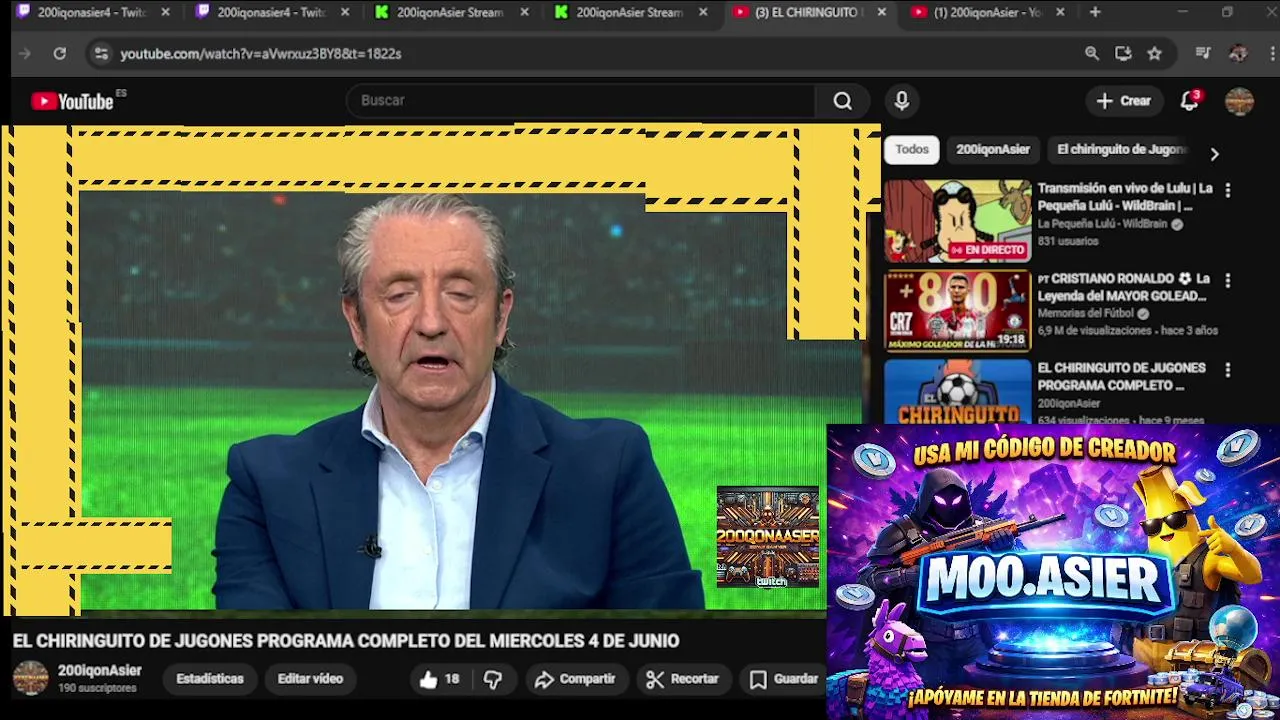1280x720 pixels.
Task: Click Editar vídeo button
Action: [x=310, y=679]
